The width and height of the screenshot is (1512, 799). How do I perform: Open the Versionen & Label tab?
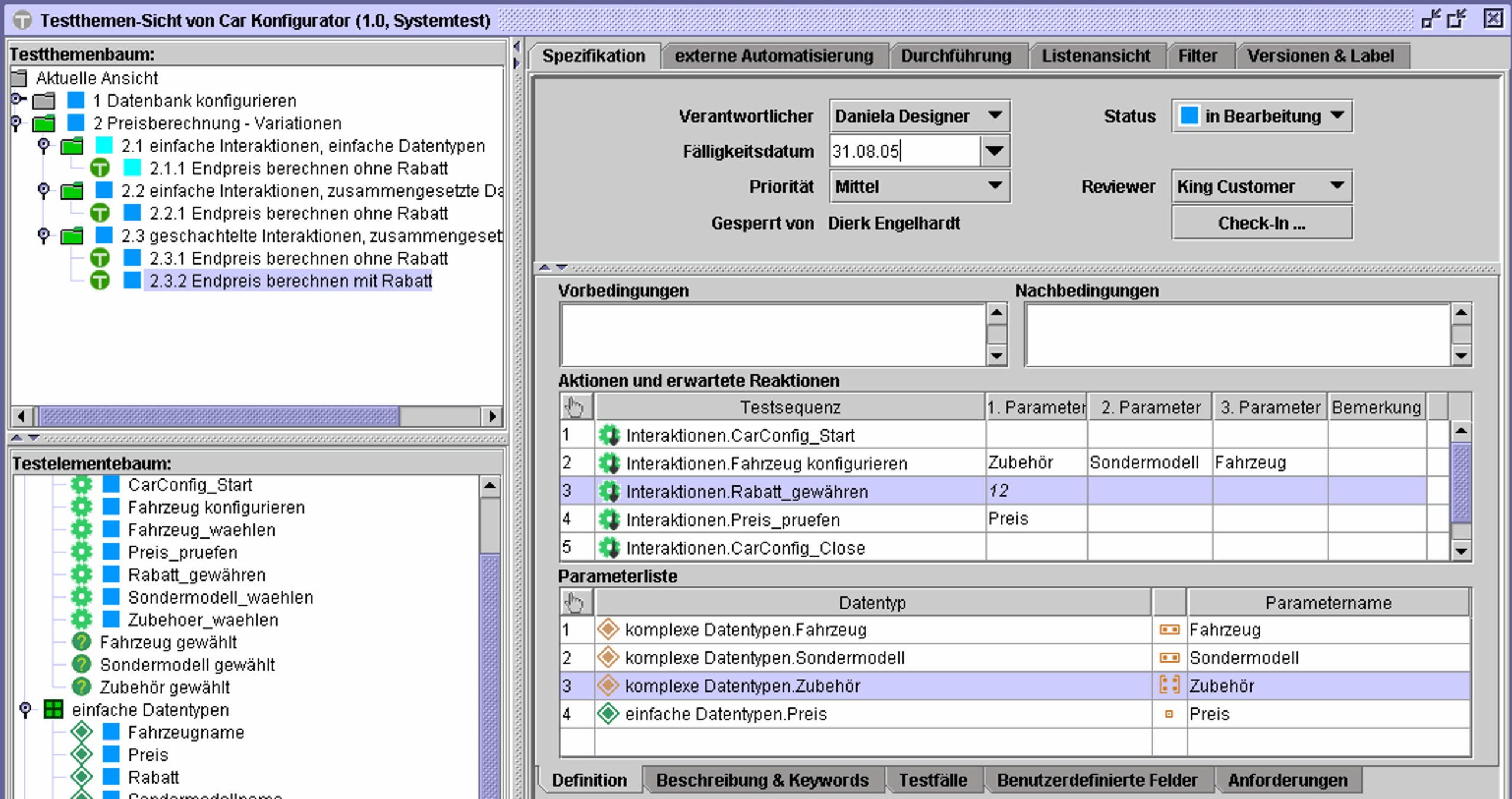[x=1321, y=56]
